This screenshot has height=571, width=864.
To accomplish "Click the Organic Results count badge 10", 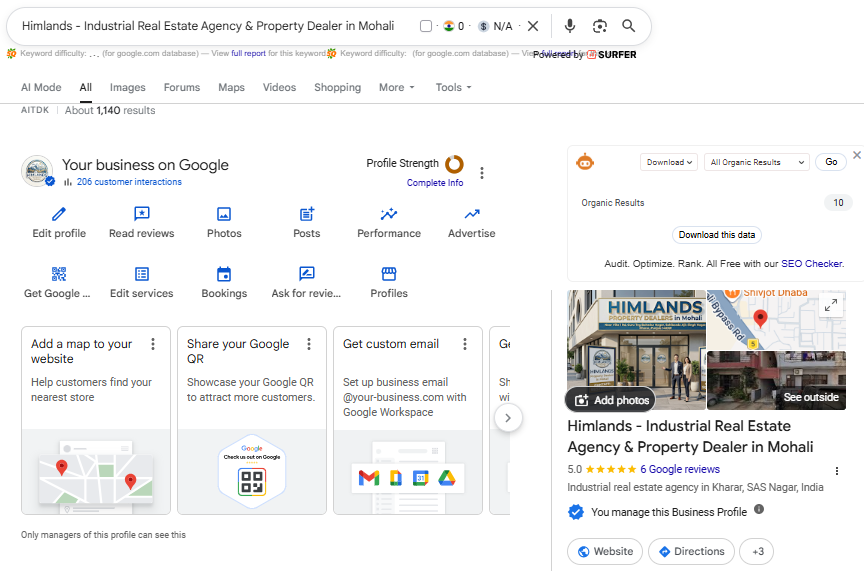I will pos(838,203).
